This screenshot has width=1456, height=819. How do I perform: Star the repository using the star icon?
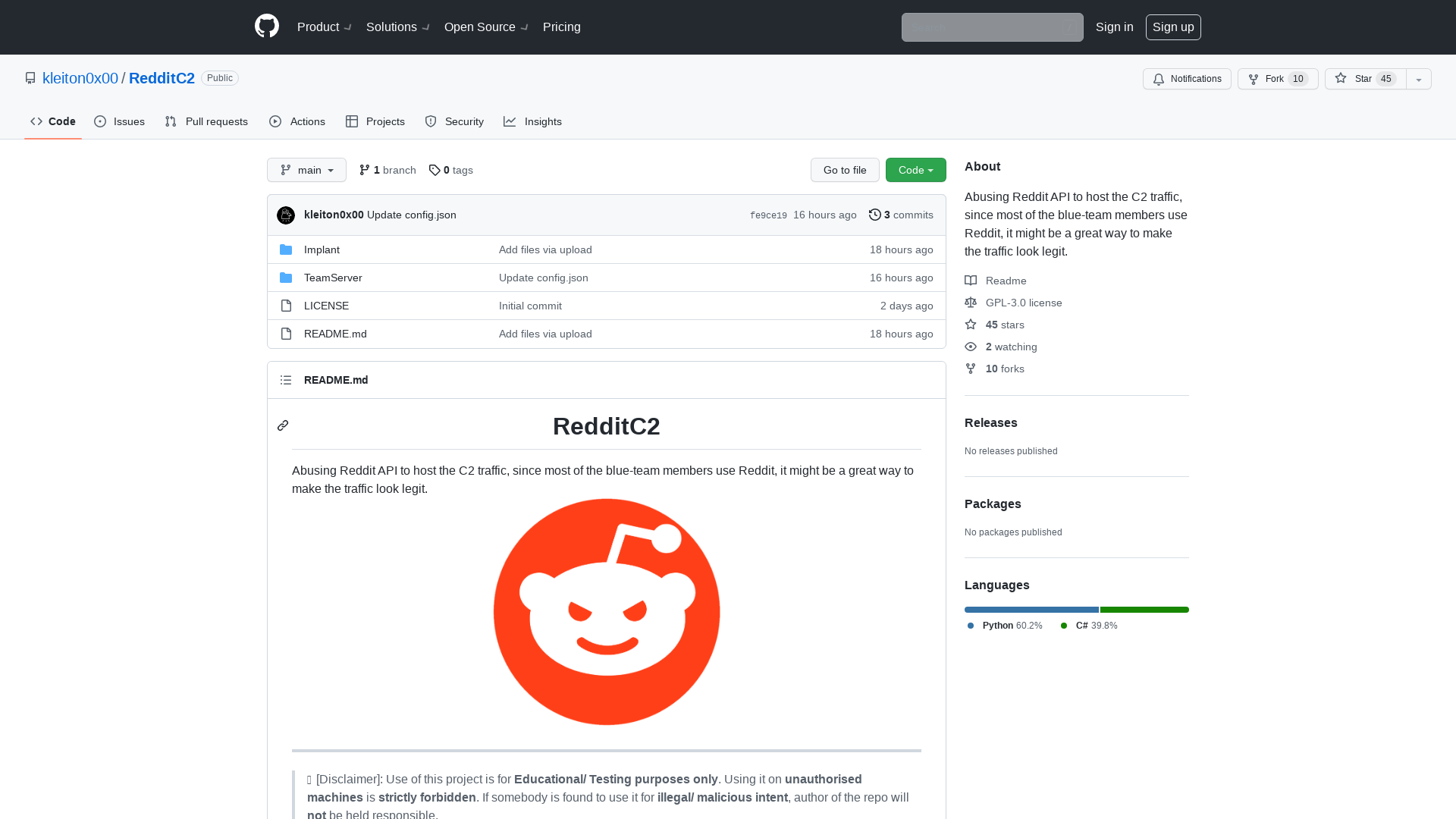[1341, 79]
